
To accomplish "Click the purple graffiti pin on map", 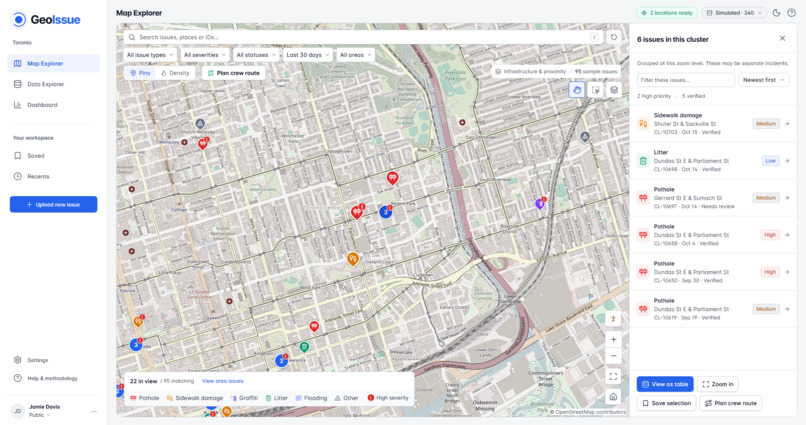I will click(x=539, y=204).
